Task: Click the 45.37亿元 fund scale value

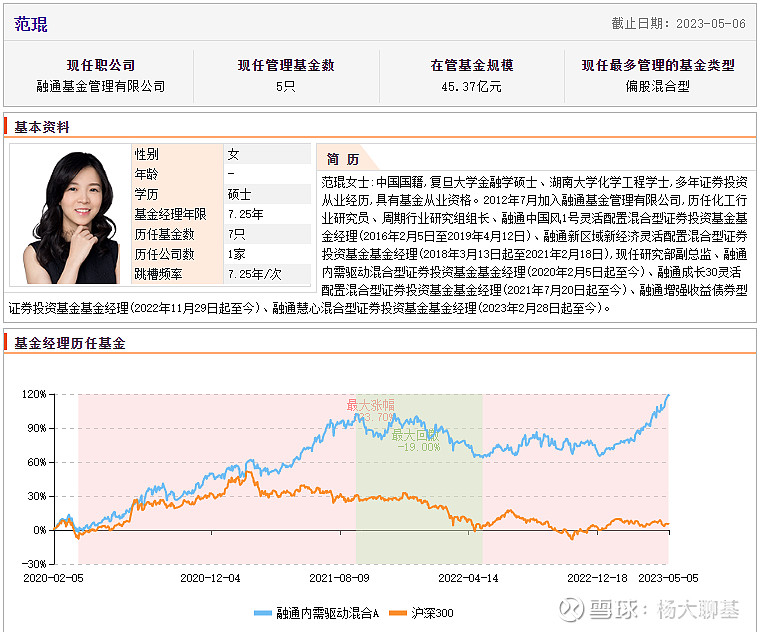Action: point(471,86)
